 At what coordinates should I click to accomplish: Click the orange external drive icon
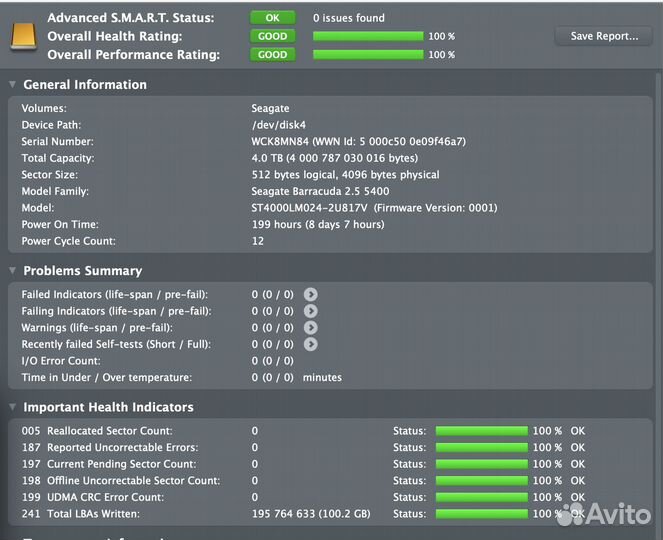(x=22, y=37)
